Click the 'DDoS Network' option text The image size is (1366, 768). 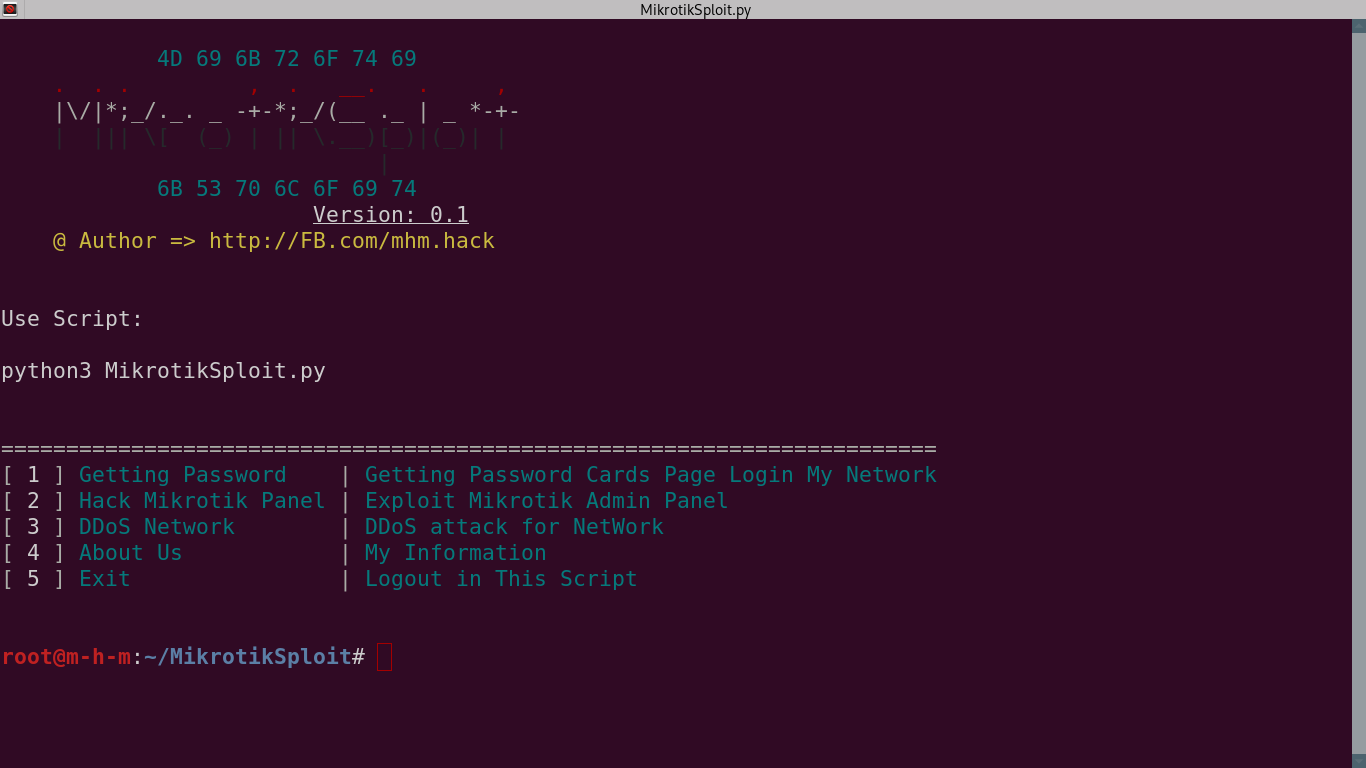click(x=157, y=527)
